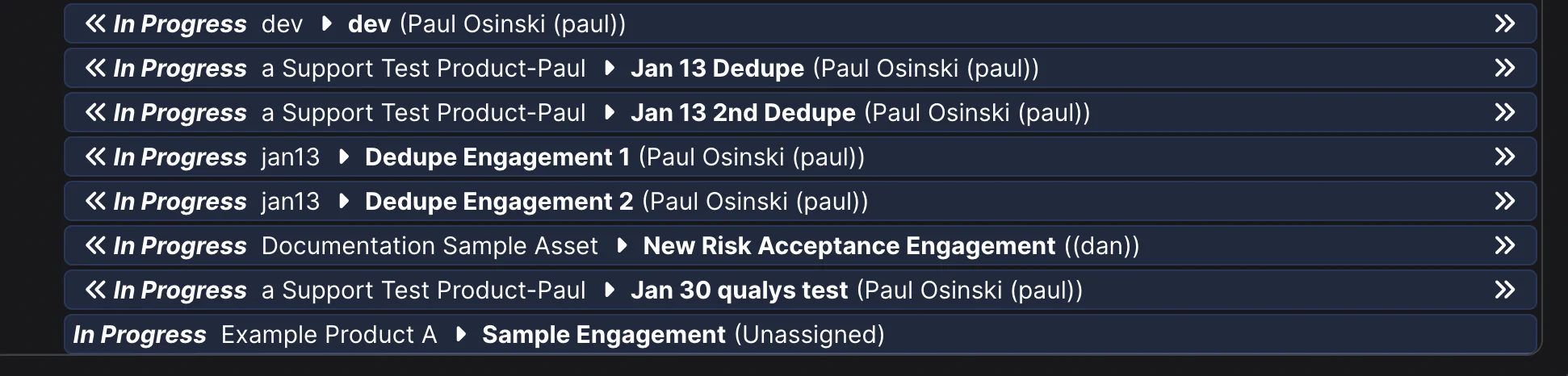Click the triangle arrow before Sample Engagement
The image size is (1568, 376).
[461, 335]
